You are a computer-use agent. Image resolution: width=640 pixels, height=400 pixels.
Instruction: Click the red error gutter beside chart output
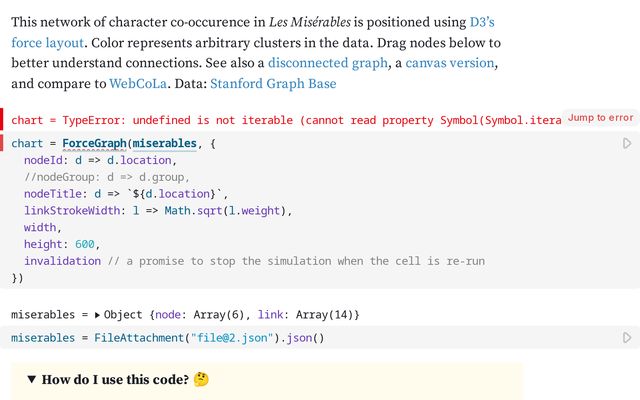pos(3,119)
